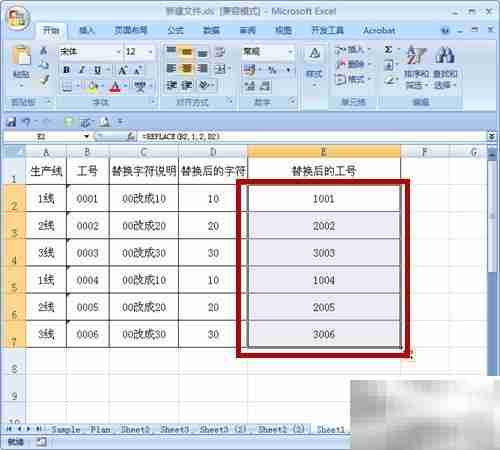Click the Insert cells 插入 button

353,50
